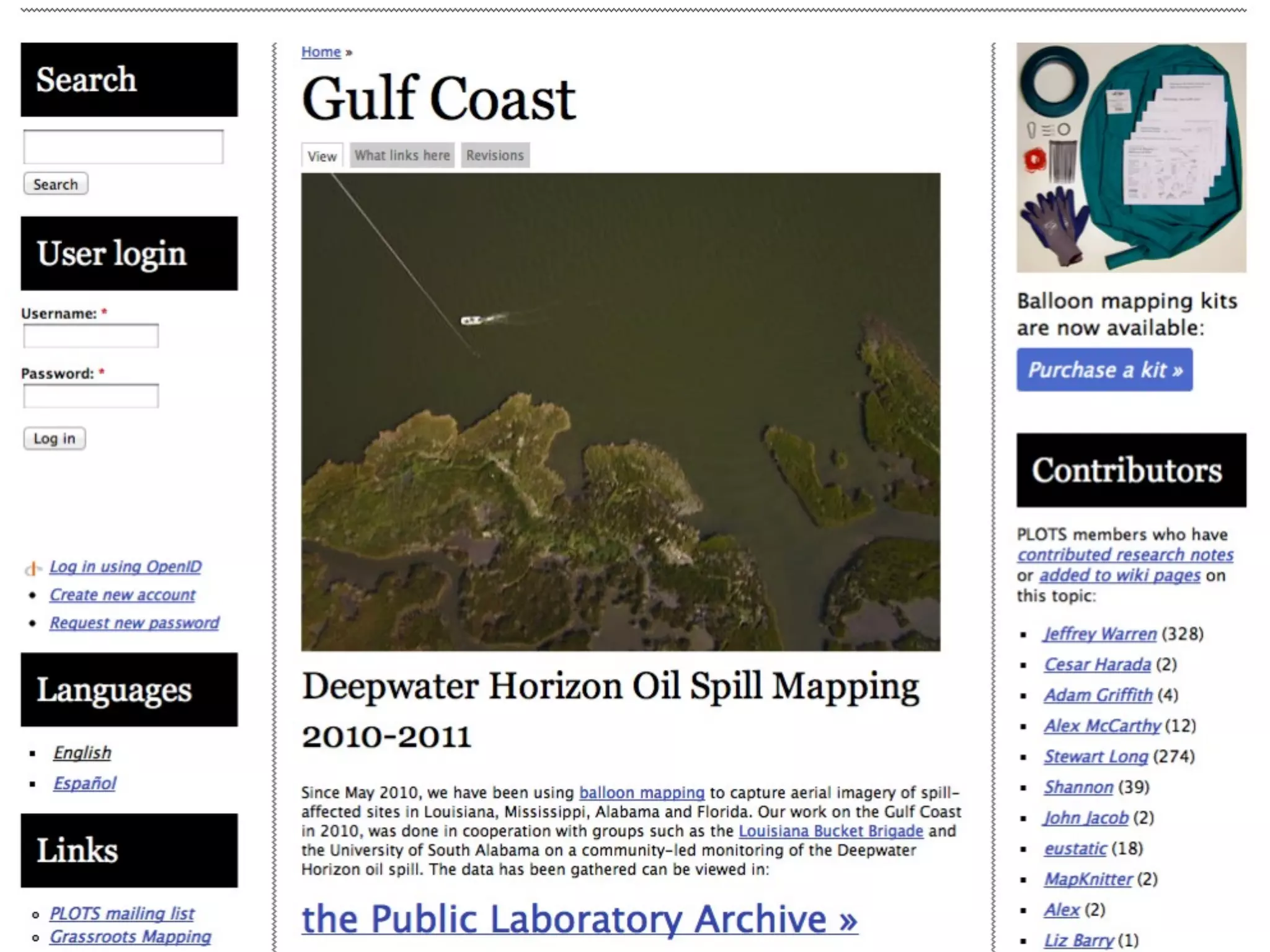1270x952 pixels.
Task: Click the Log in button
Action: click(x=55, y=439)
